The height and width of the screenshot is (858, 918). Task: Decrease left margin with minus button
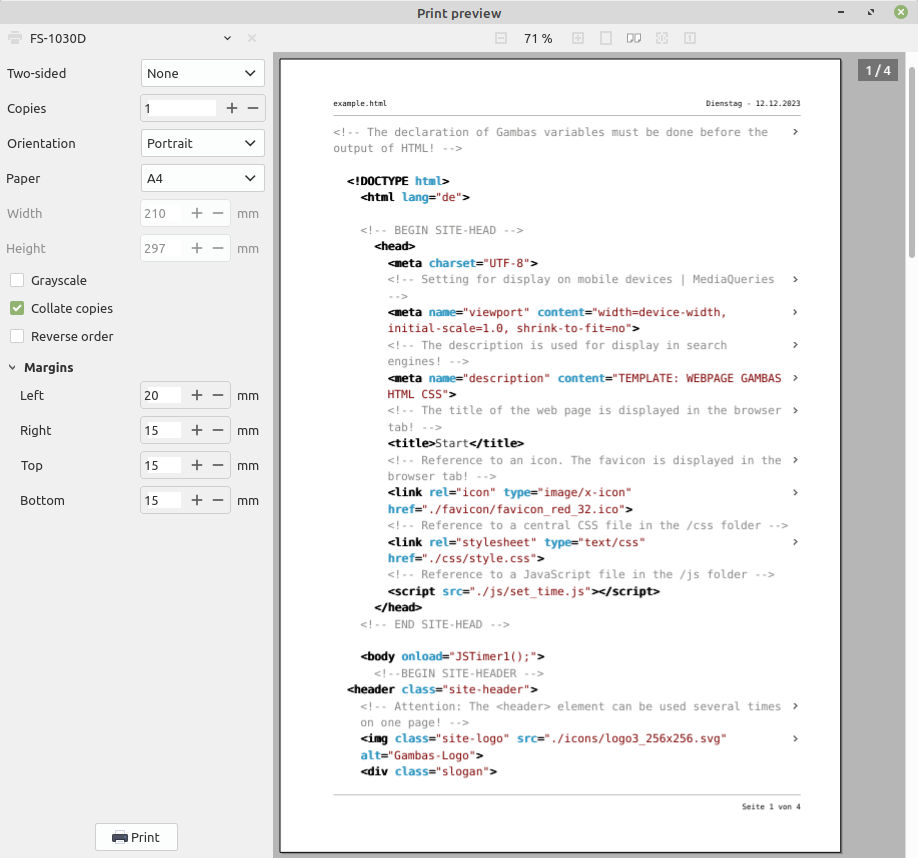218,395
